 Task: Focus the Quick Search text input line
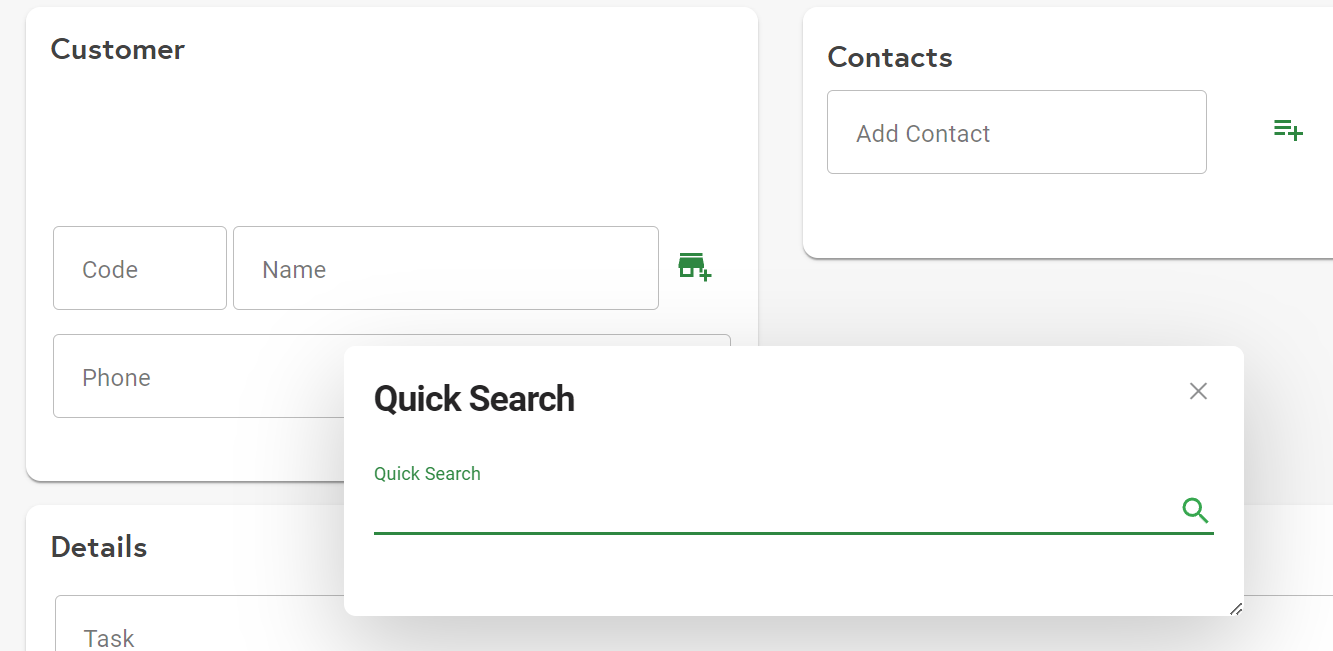(x=770, y=512)
